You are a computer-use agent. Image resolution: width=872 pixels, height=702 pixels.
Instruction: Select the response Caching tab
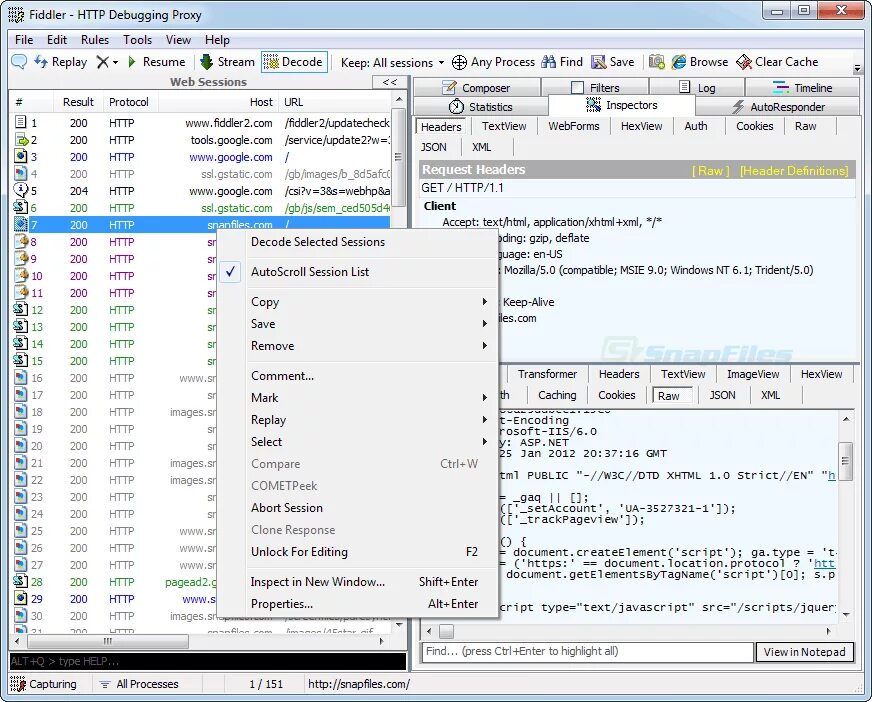[557, 396]
